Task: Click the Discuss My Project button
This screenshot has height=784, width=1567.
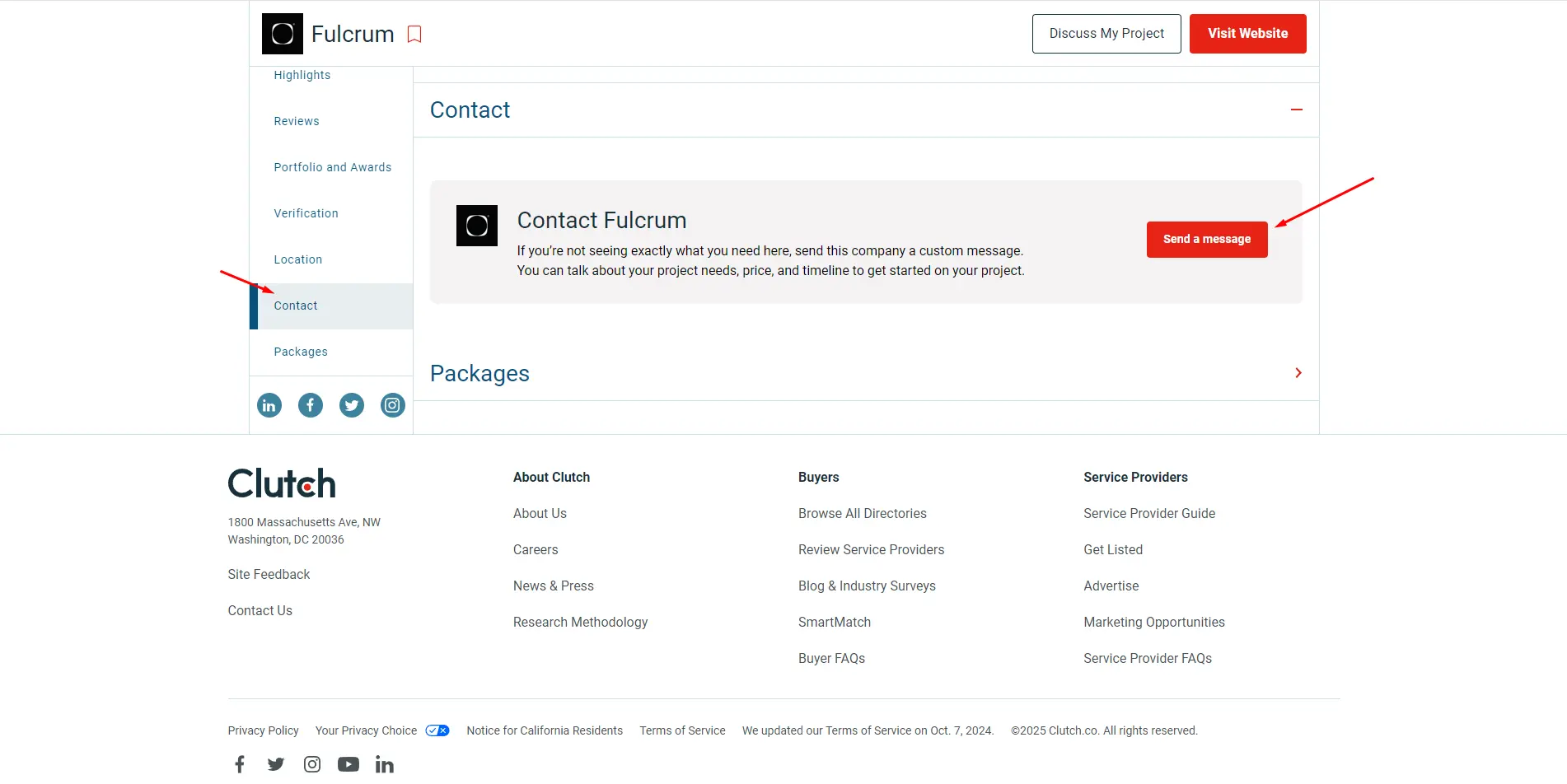Action: pos(1106,34)
